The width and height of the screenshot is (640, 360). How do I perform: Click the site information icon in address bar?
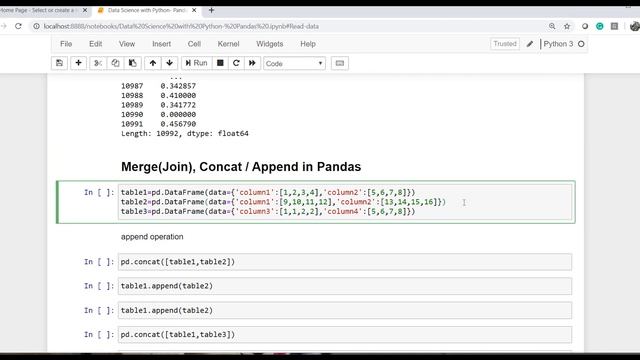point(36,26)
